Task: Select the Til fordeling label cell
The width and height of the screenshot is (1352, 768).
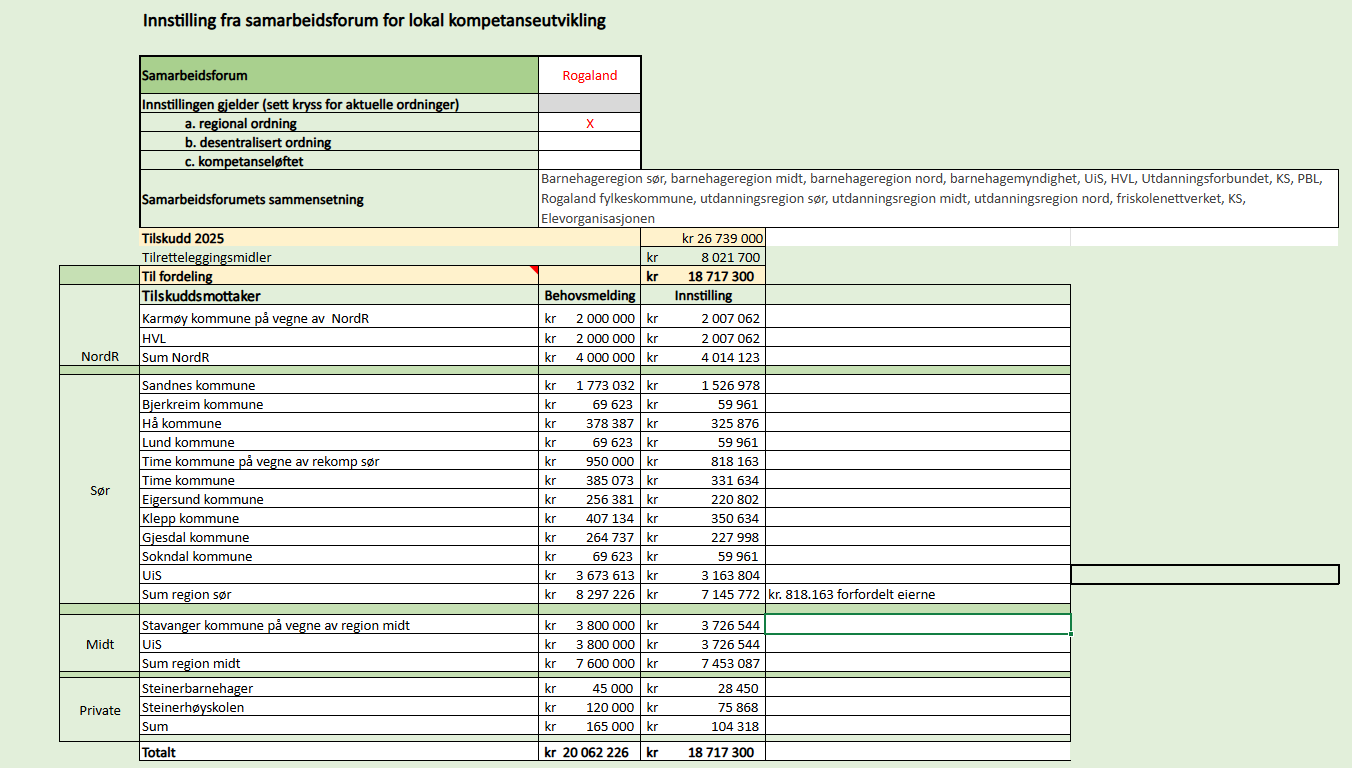Action: [339, 276]
